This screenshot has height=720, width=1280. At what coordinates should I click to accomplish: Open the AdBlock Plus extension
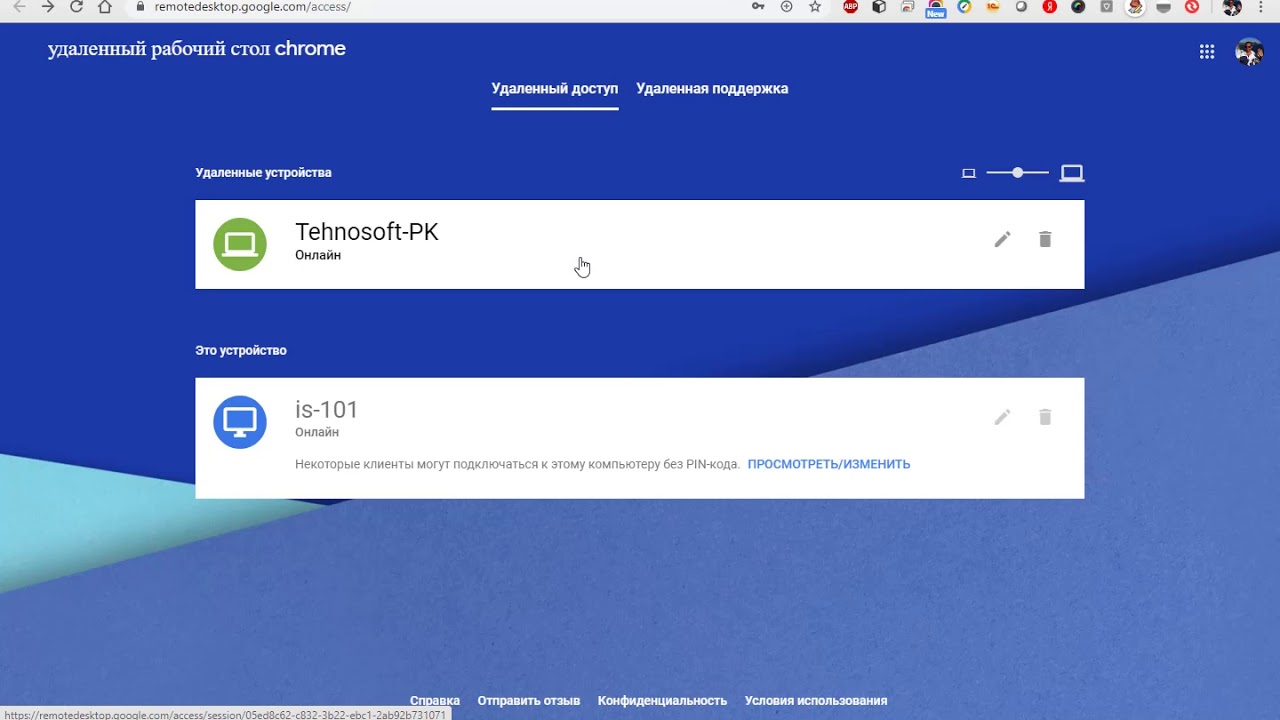[850, 7]
